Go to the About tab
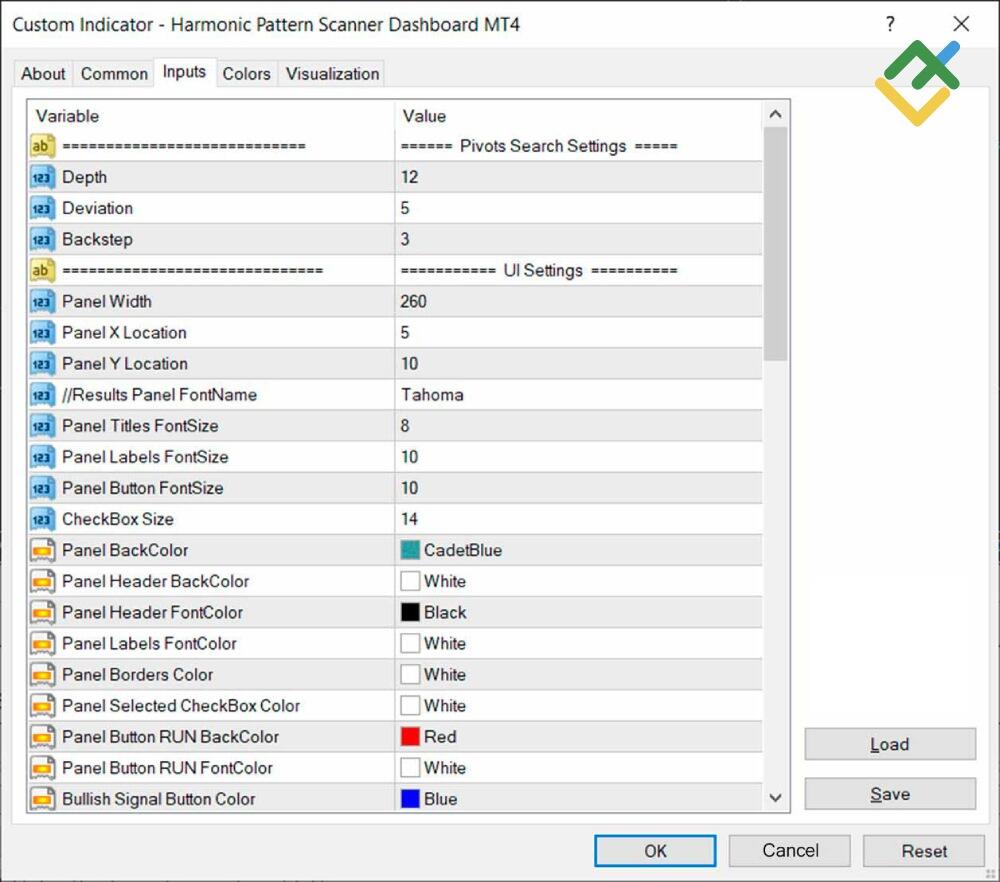Screen dimensions: 1000x882 pyautogui.click(x=43, y=74)
